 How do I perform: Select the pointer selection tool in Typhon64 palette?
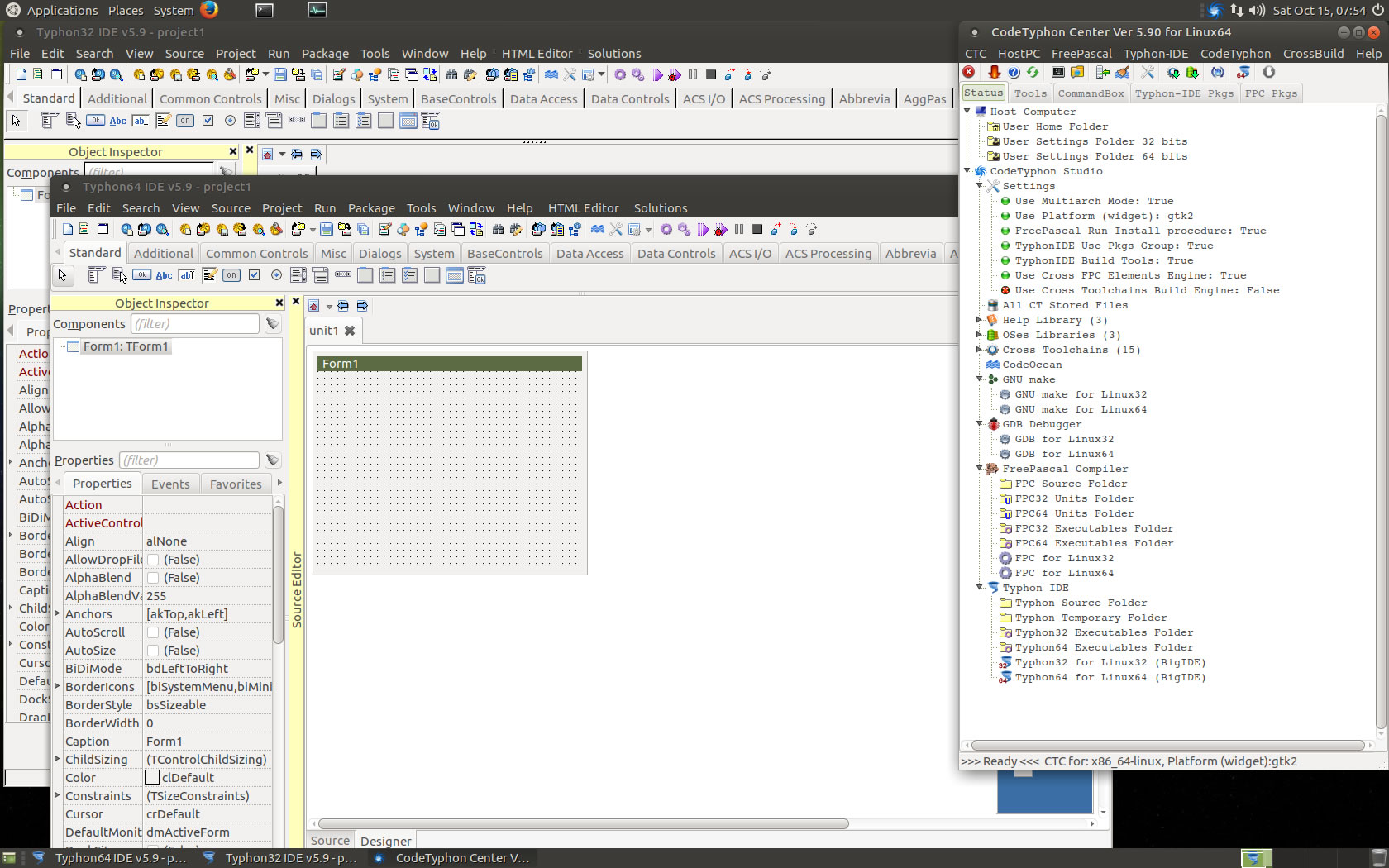click(62, 275)
